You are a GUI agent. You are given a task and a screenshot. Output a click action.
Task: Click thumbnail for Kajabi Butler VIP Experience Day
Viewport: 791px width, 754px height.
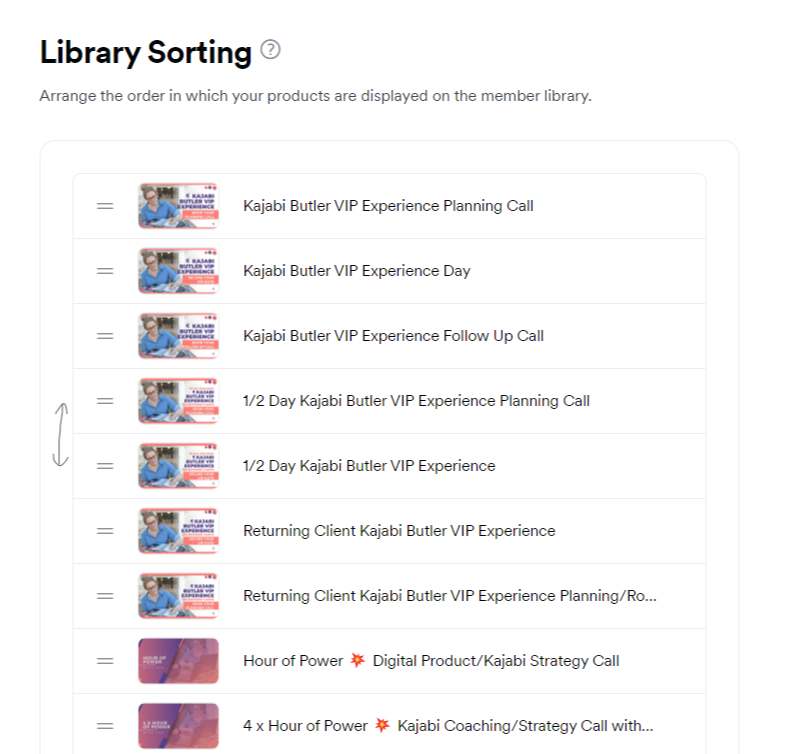point(179,271)
